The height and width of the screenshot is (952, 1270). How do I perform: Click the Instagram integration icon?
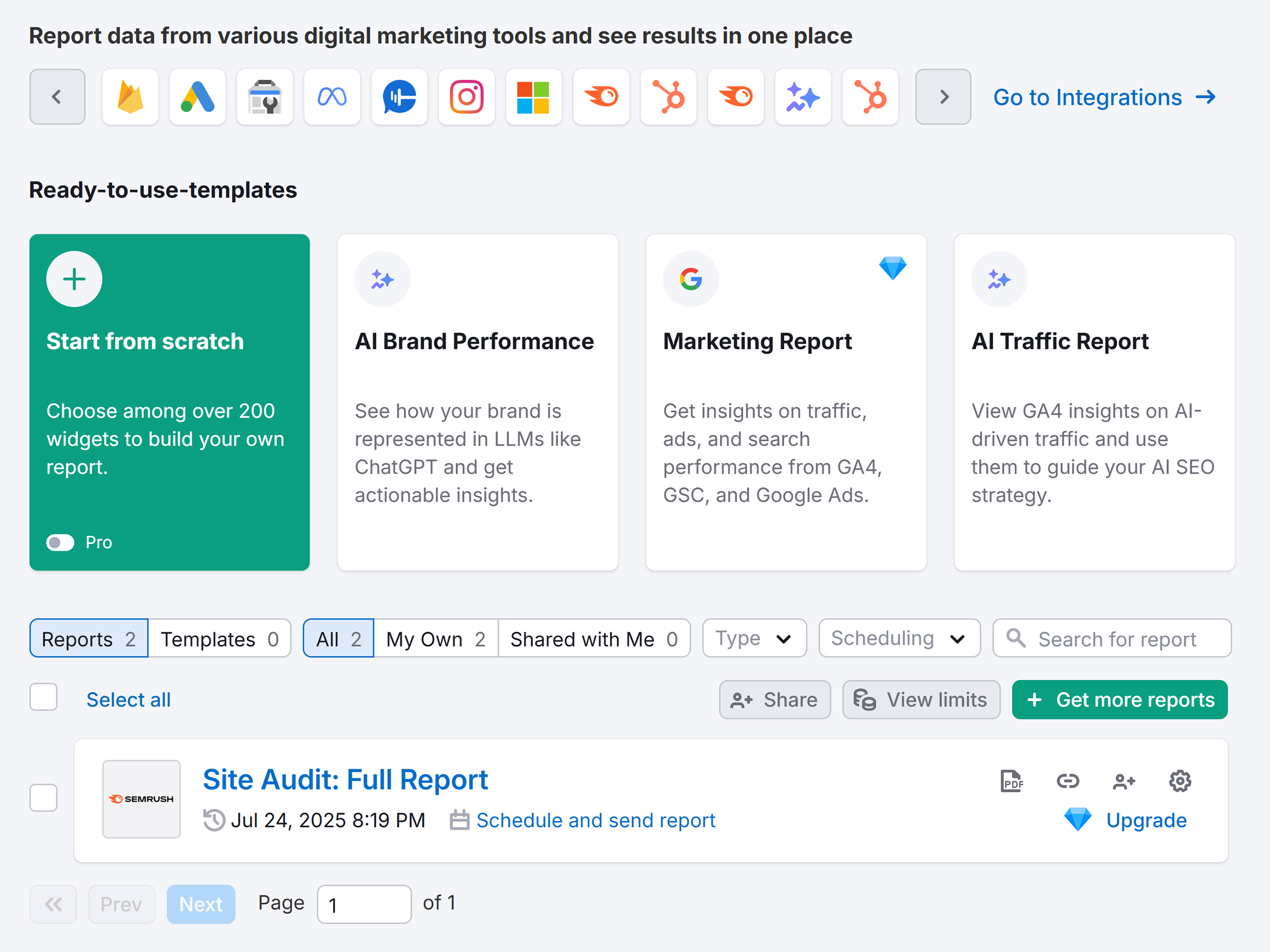[x=466, y=97]
